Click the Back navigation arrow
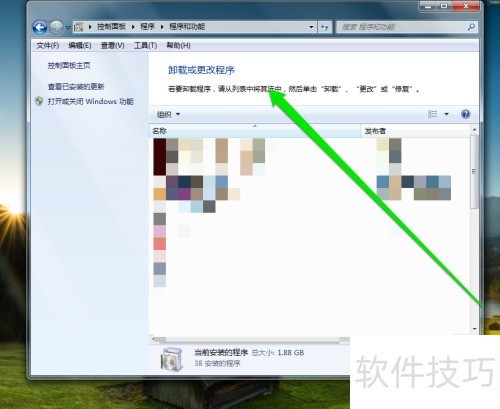Image resolution: width=500 pixels, height=409 pixels. (x=40, y=27)
